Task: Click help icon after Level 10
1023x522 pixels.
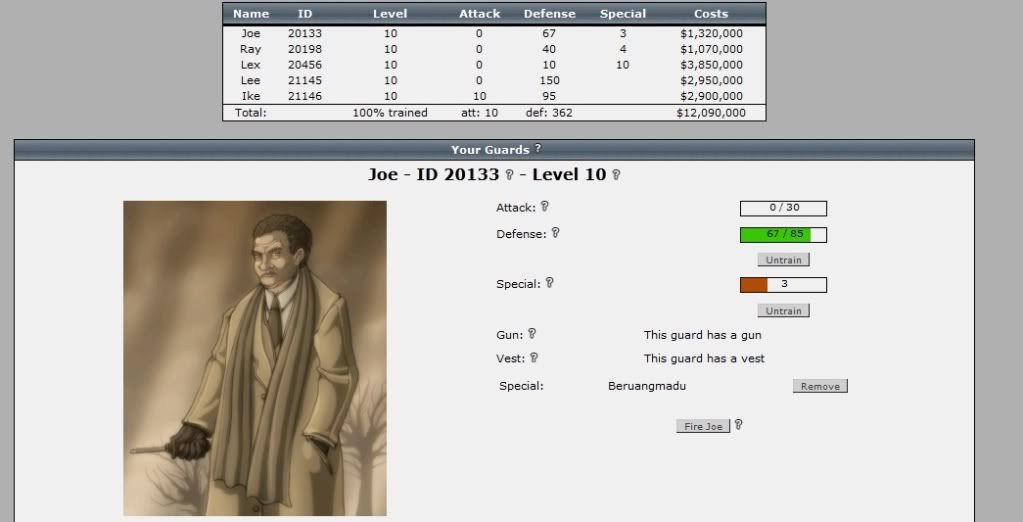Action: click(x=616, y=175)
